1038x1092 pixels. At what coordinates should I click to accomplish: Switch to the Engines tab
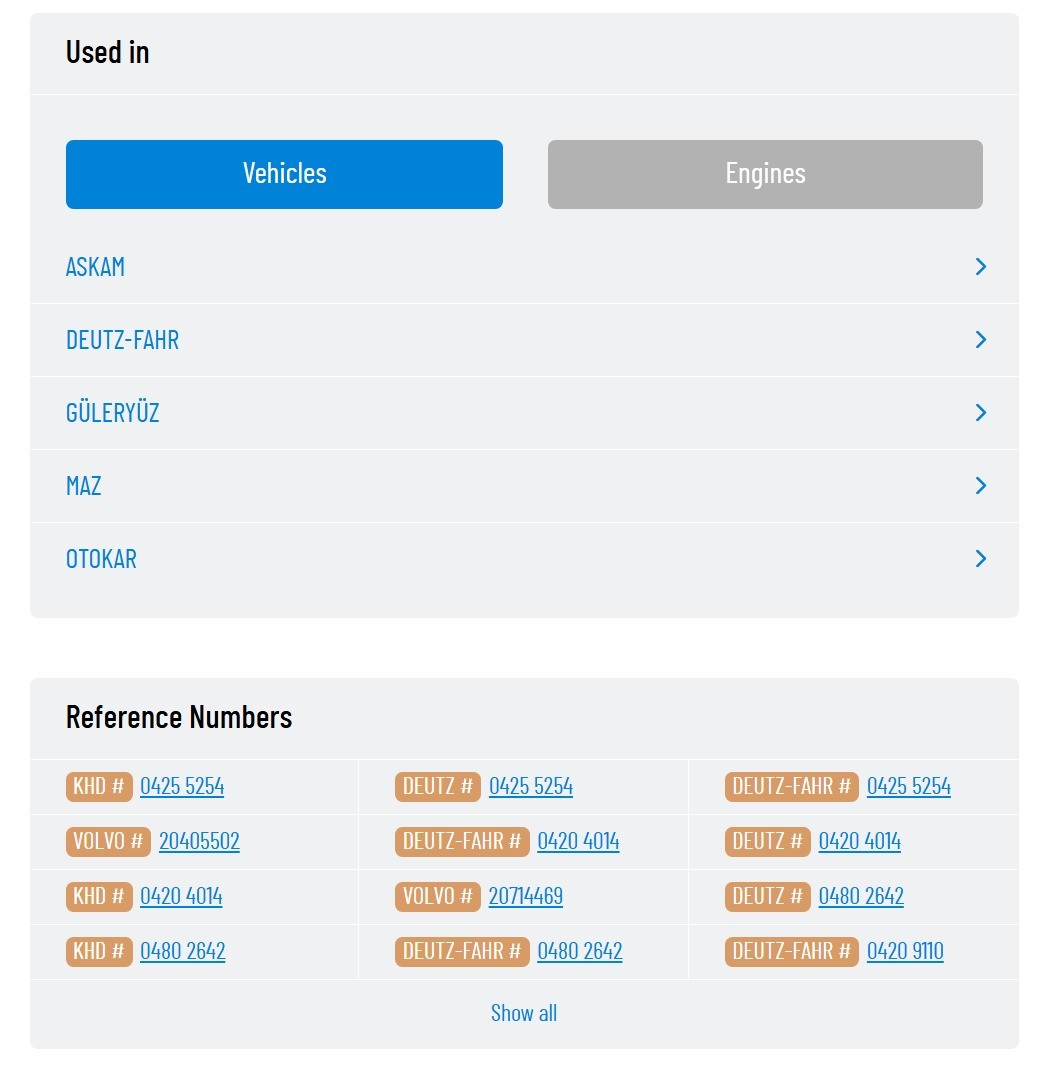(x=765, y=174)
